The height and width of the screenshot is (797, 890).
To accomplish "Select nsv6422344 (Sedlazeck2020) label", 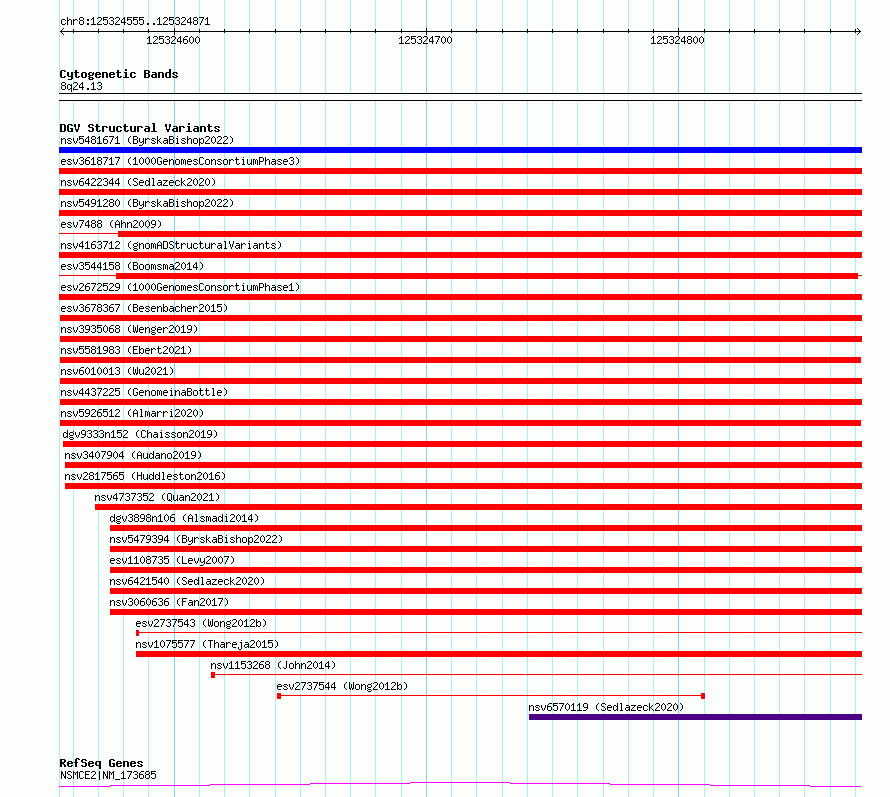I will [x=138, y=182].
